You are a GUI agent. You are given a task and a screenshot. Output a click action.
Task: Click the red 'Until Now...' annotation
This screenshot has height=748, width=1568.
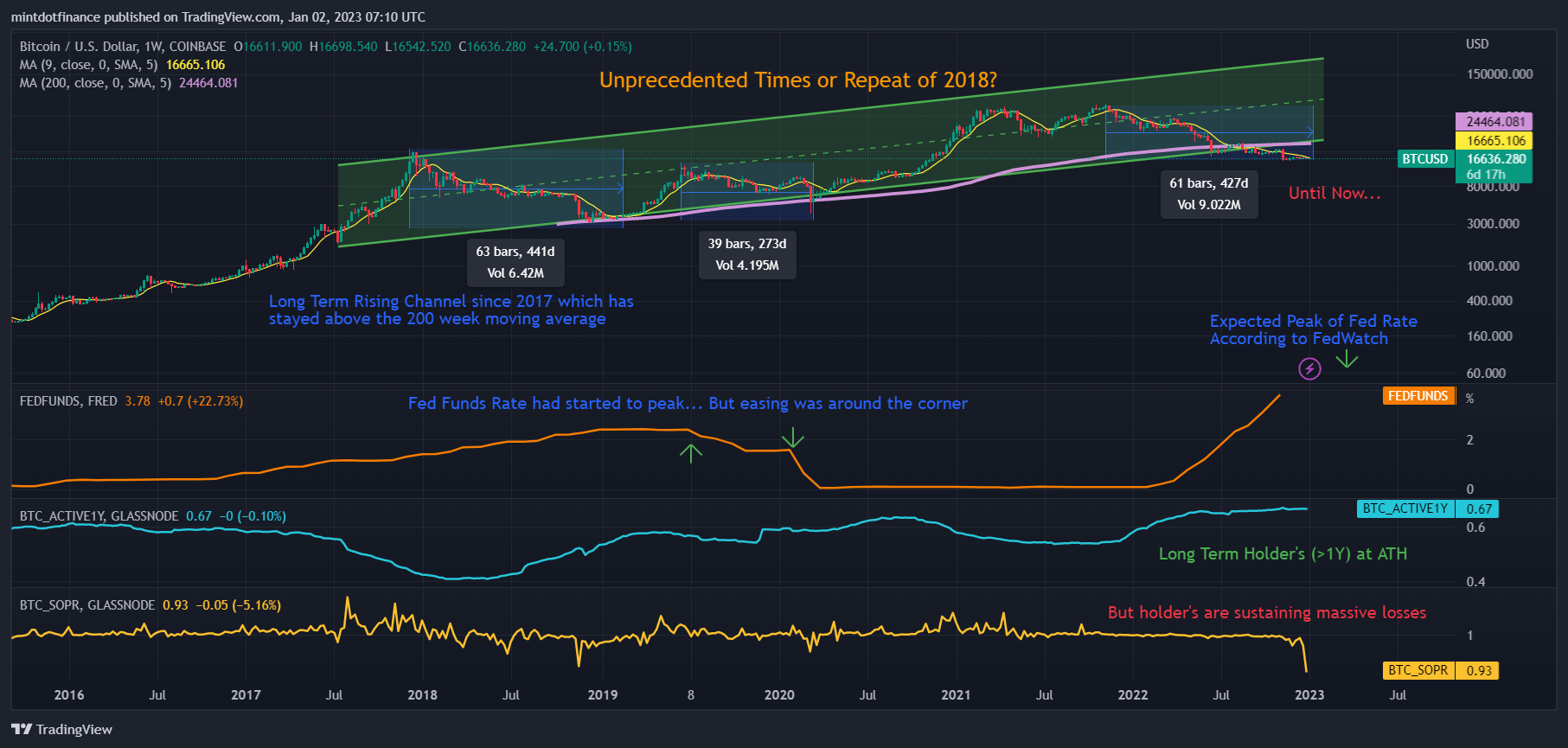tap(1334, 193)
